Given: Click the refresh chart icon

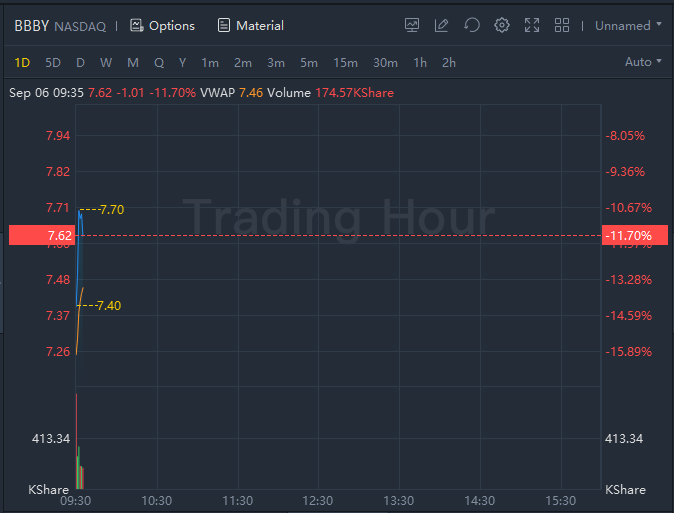Looking at the screenshot, I should point(472,25).
